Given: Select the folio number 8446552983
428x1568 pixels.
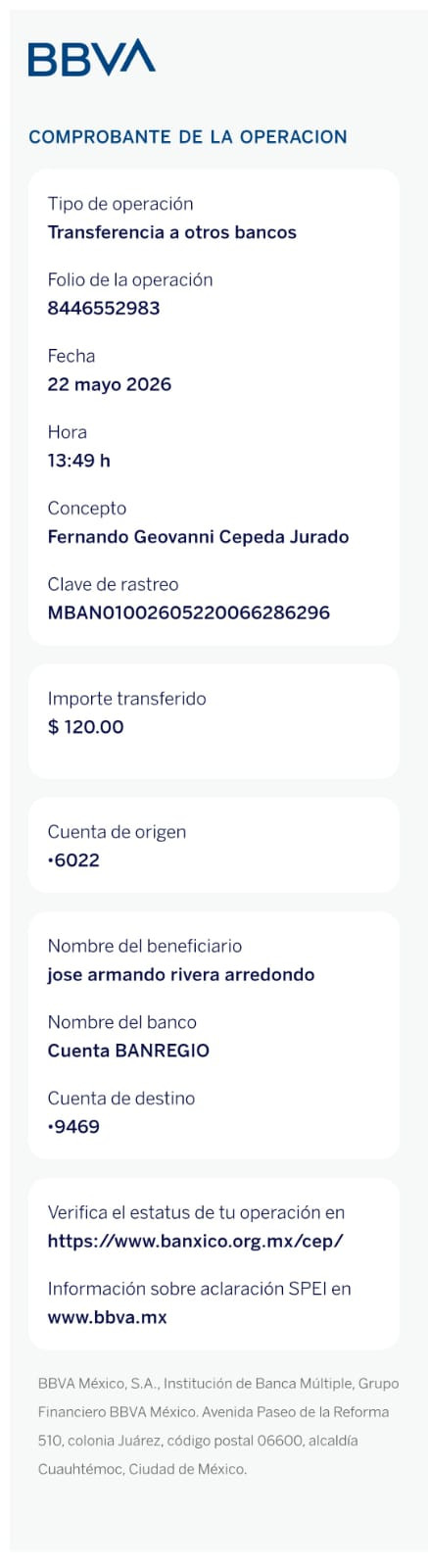Looking at the screenshot, I should pyautogui.click(x=104, y=308).
